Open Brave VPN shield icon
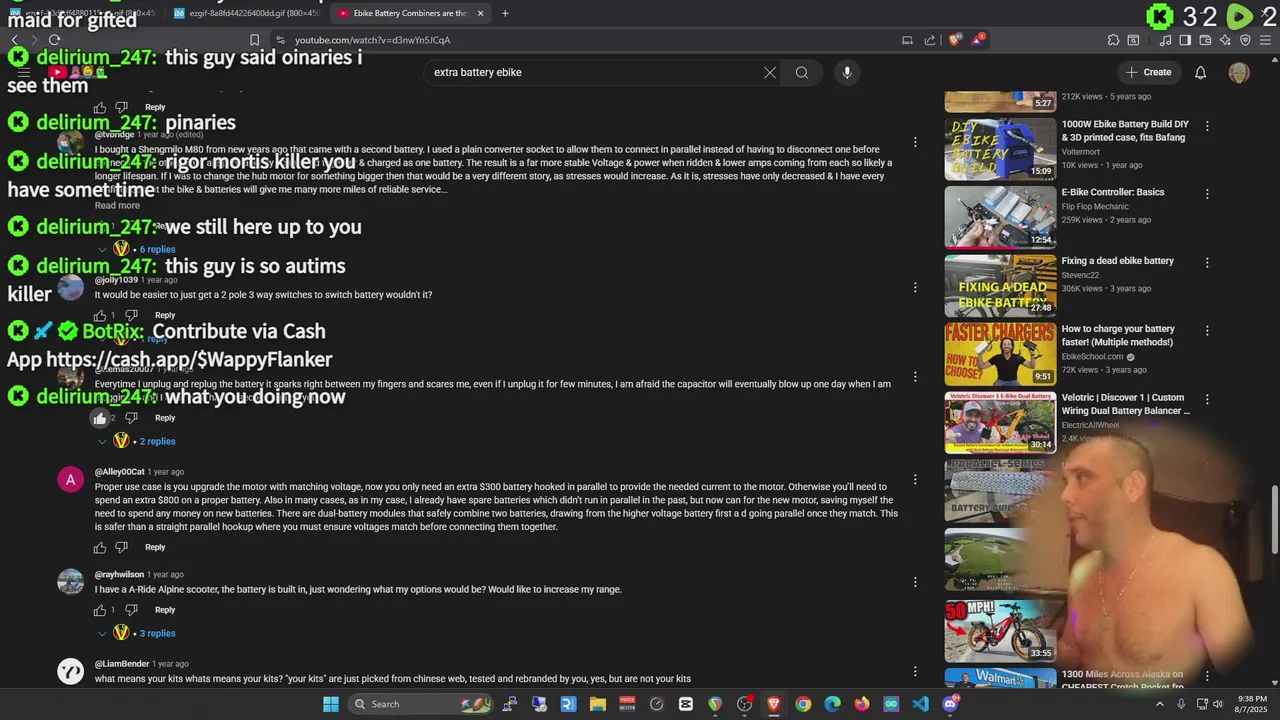The image size is (1280, 720). (1245, 40)
